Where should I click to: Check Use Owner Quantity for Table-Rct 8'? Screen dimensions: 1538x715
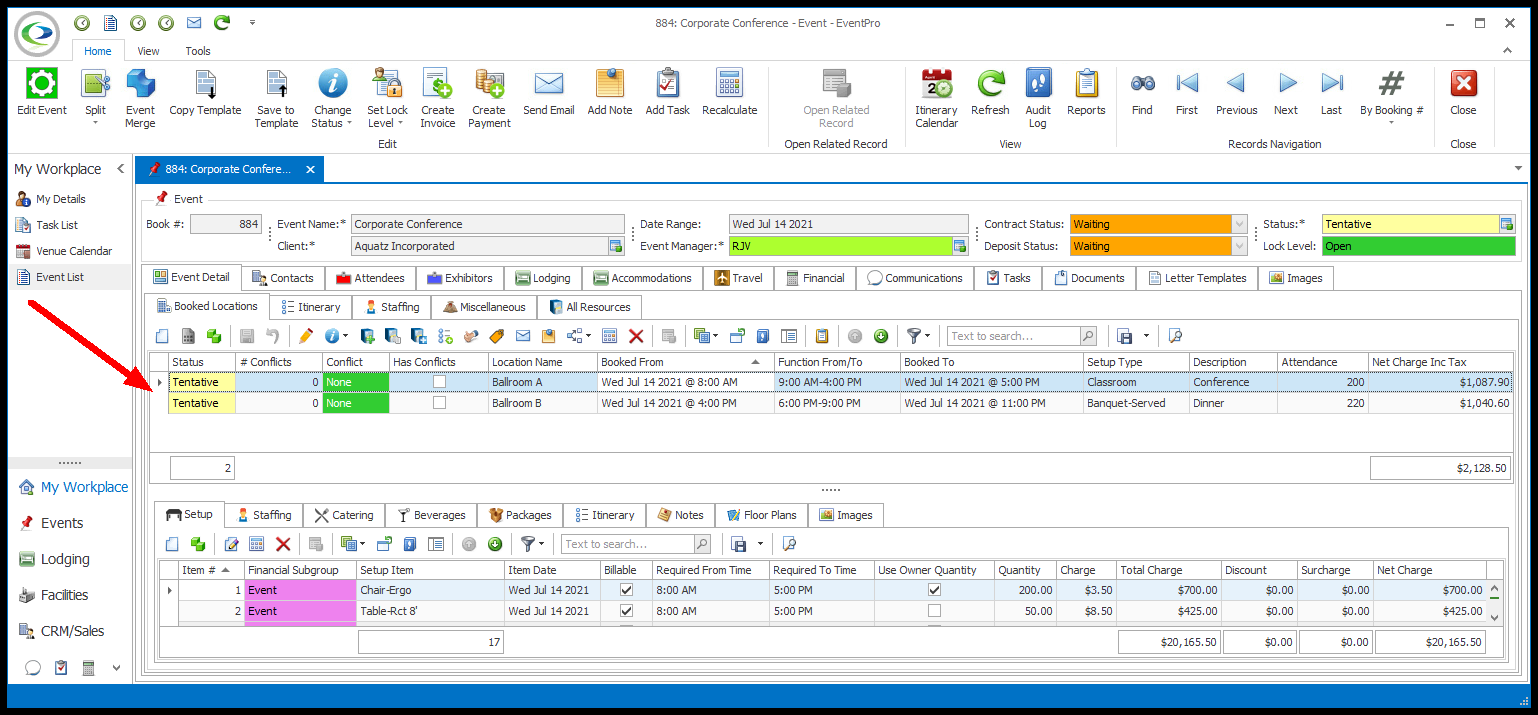(x=934, y=611)
